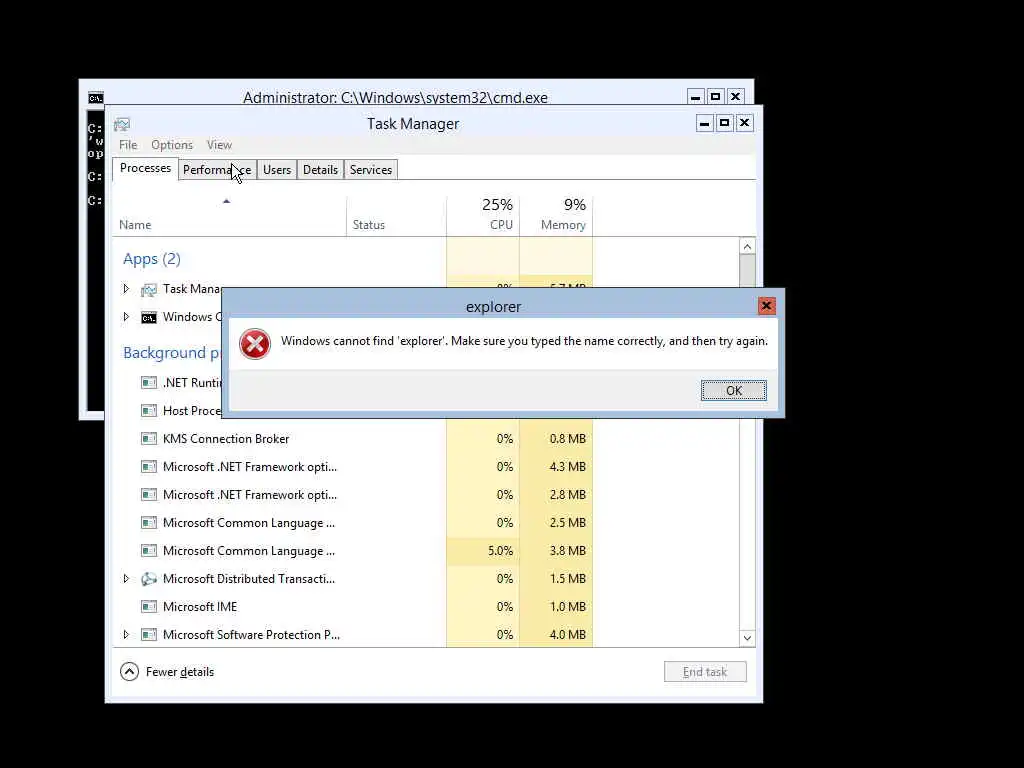Open the View menu in Task Manager

[219, 145]
